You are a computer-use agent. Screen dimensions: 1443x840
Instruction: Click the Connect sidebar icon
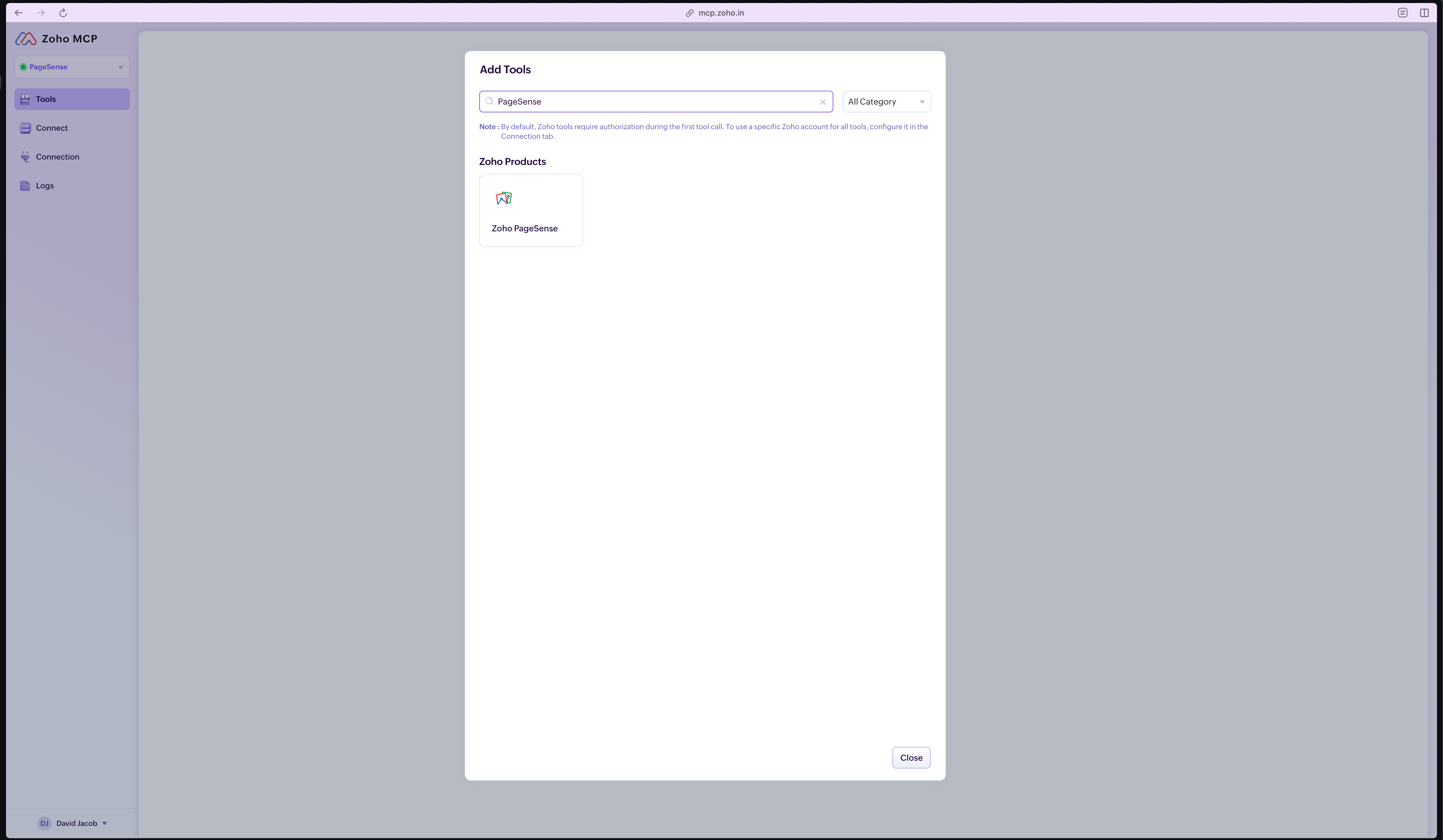tap(25, 128)
